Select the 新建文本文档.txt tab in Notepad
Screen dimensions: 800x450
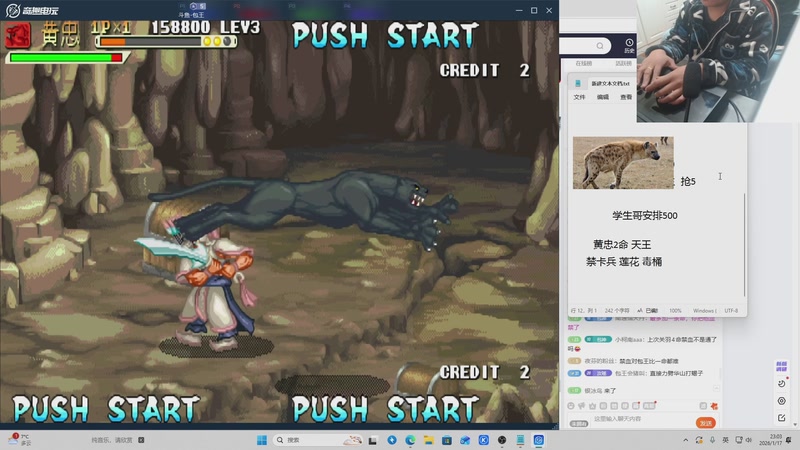pyautogui.click(x=610, y=83)
